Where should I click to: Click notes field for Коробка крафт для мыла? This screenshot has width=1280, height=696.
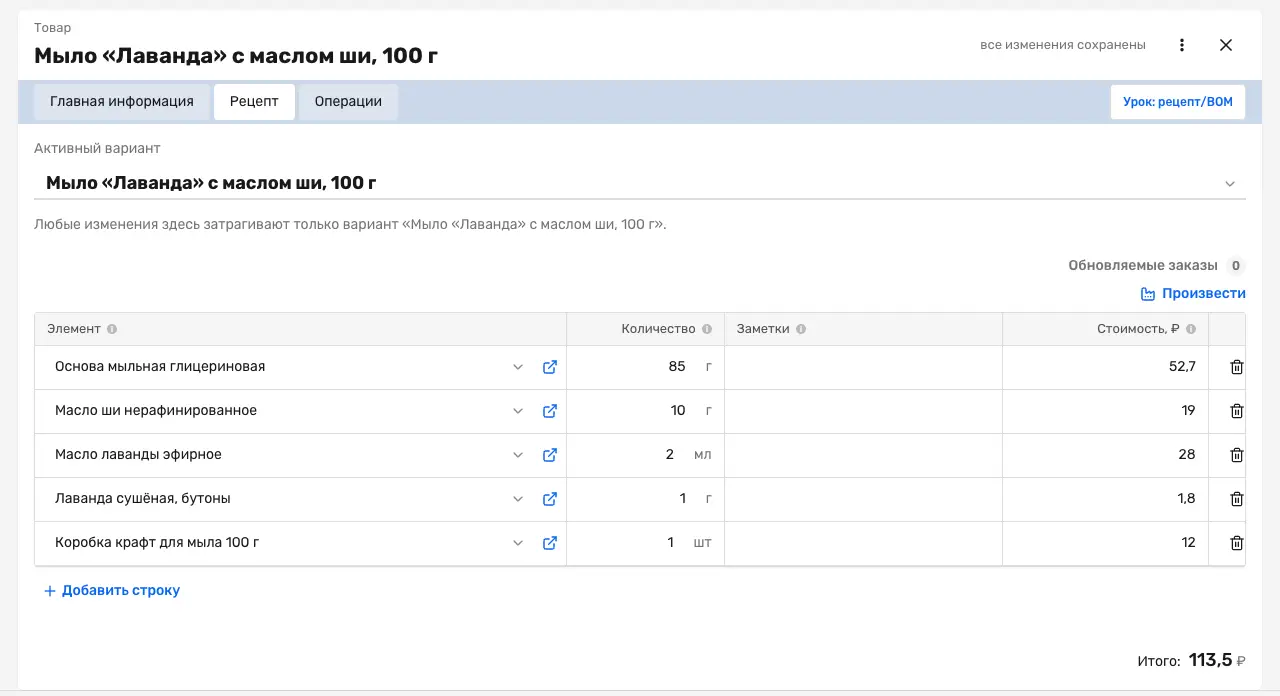(x=863, y=543)
